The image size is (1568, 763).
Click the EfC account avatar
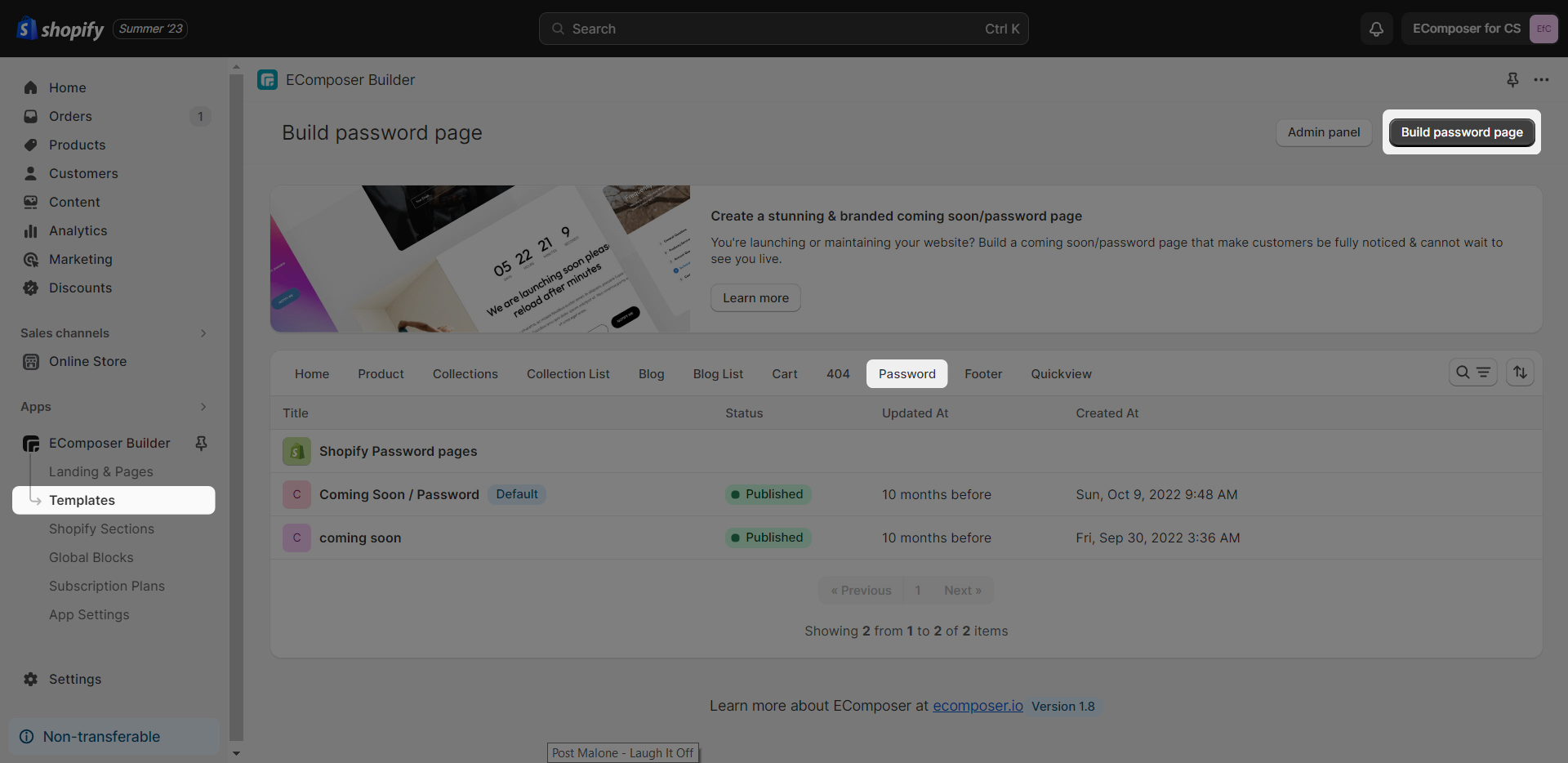(x=1543, y=29)
